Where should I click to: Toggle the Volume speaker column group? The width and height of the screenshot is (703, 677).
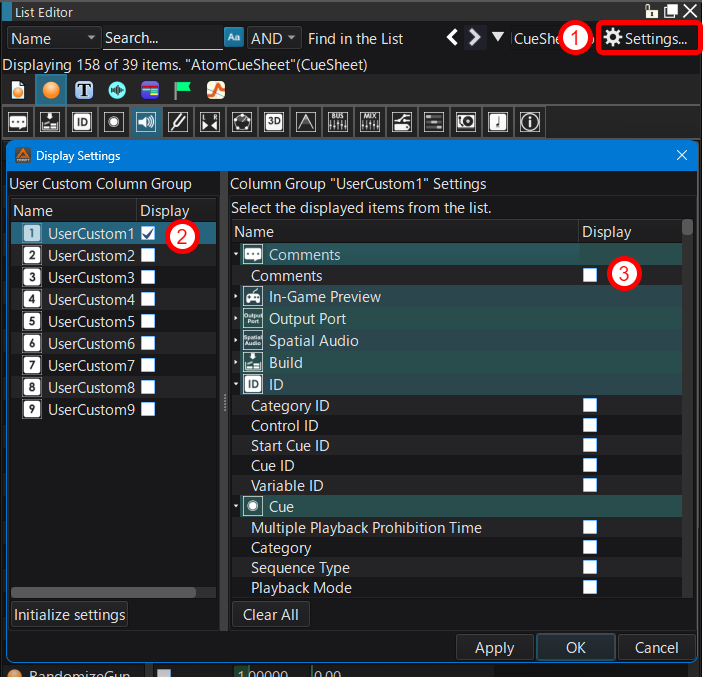pyautogui.click(x=146, y=122)
